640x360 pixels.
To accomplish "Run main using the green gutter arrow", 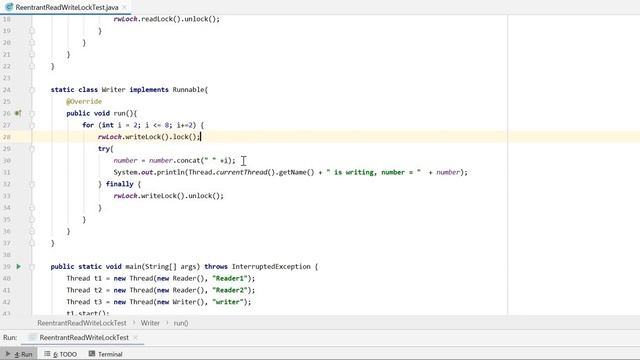I will pos(18,267).
